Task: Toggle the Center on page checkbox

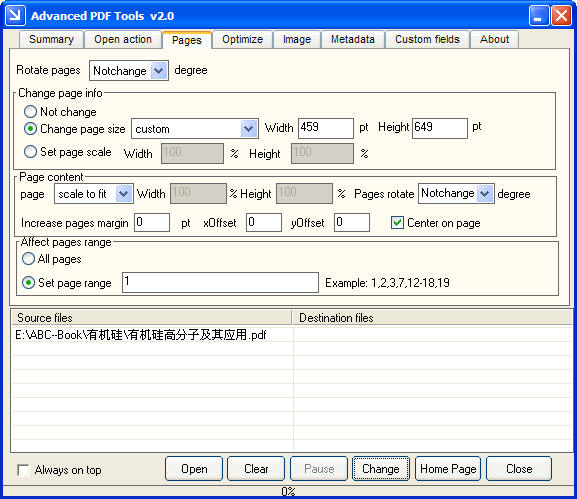Action: point(397,223)
